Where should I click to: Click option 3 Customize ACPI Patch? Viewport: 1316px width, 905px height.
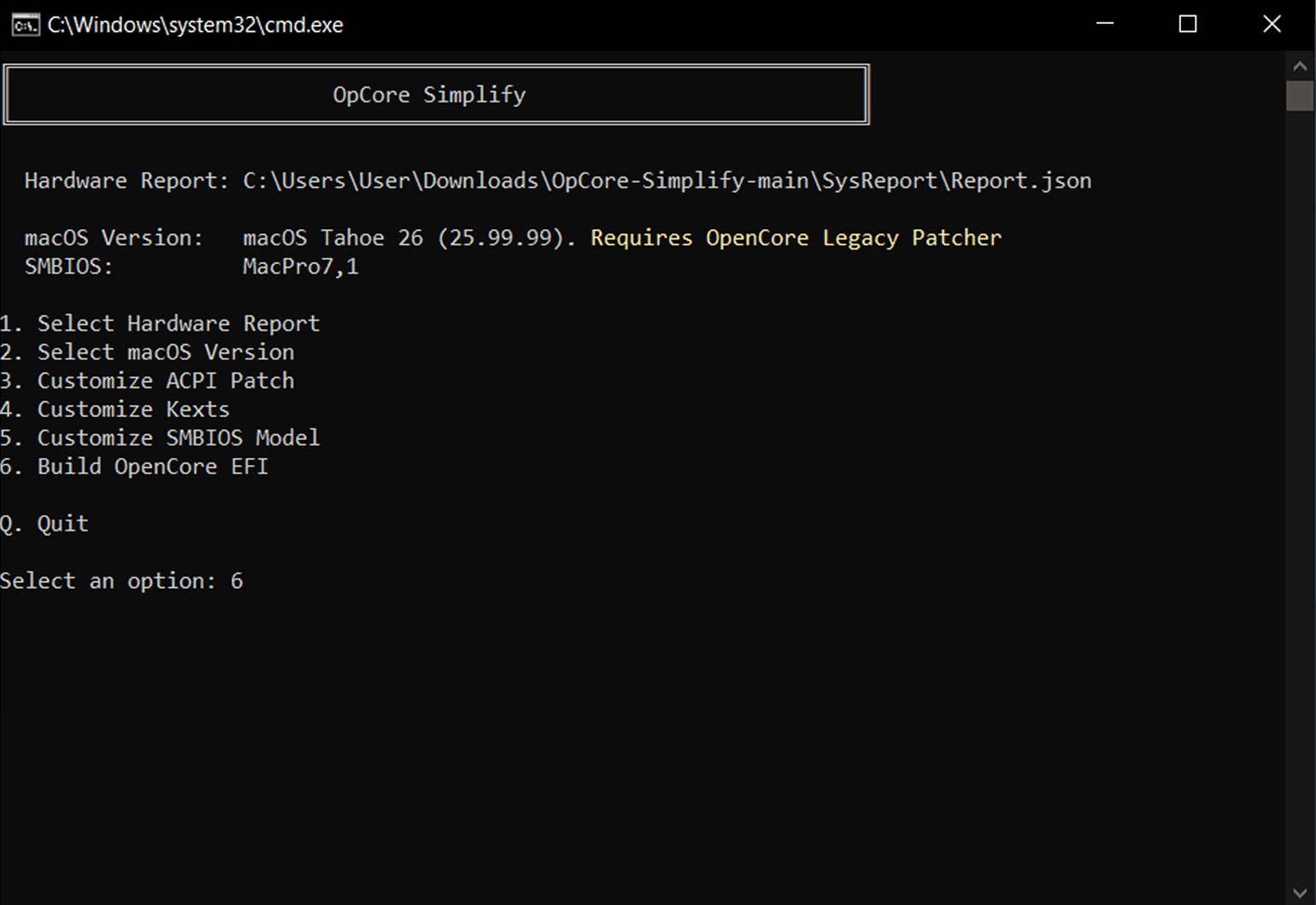point(147,380)
